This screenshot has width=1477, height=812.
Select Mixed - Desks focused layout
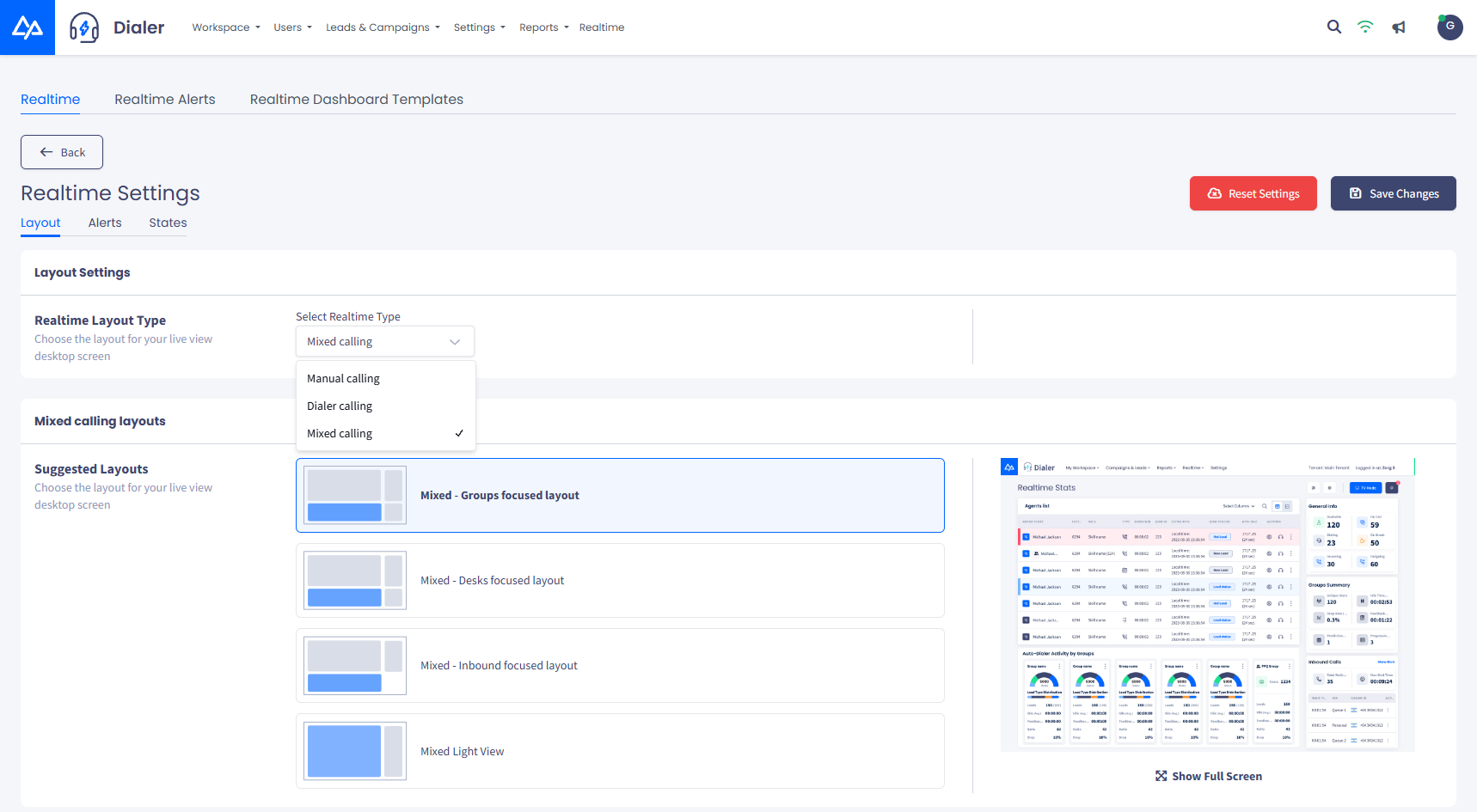pos(620,580)
